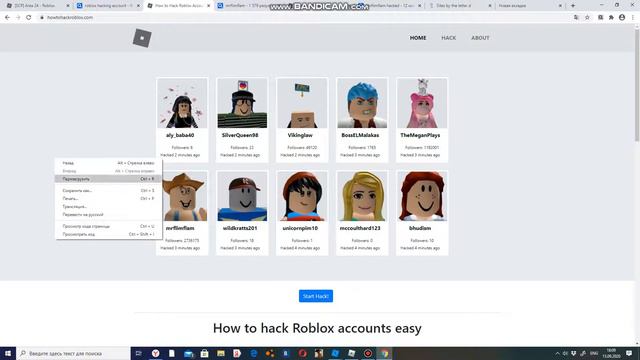Screen dimensions: 640x360
Task: Click the username text 'TheMeganPlays'
Action: (420, 135)
